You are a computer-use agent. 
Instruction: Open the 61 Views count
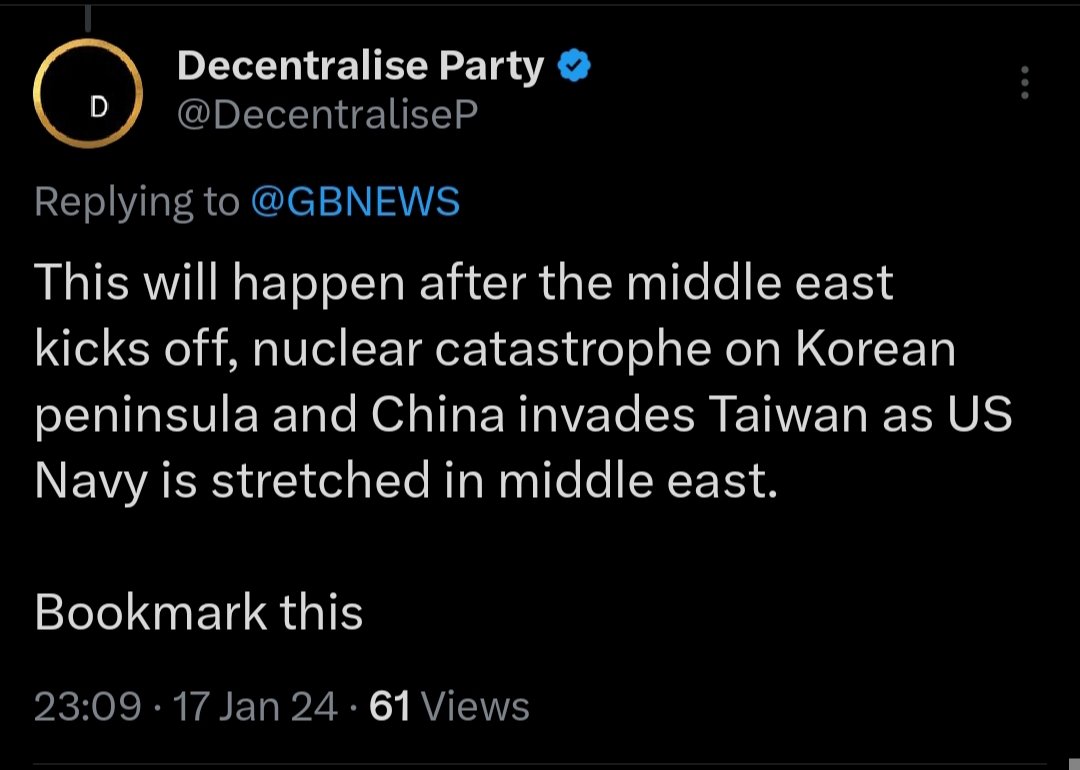(449, 707)
